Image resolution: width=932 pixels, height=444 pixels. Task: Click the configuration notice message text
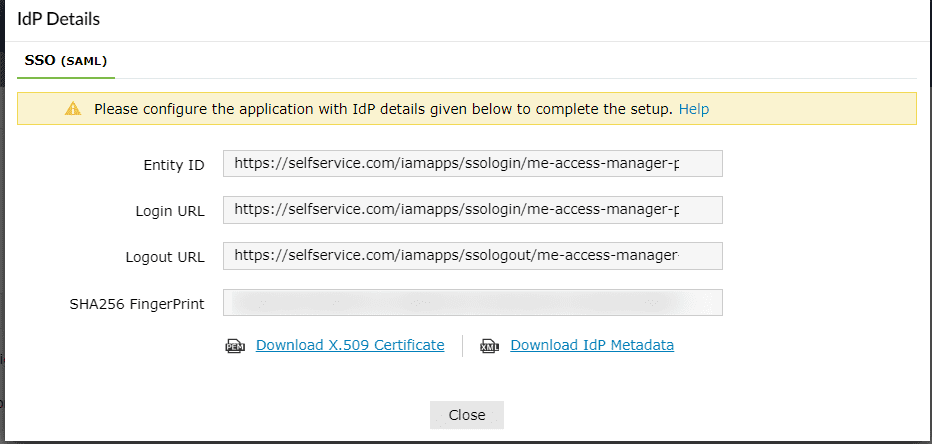coord(383,109)
